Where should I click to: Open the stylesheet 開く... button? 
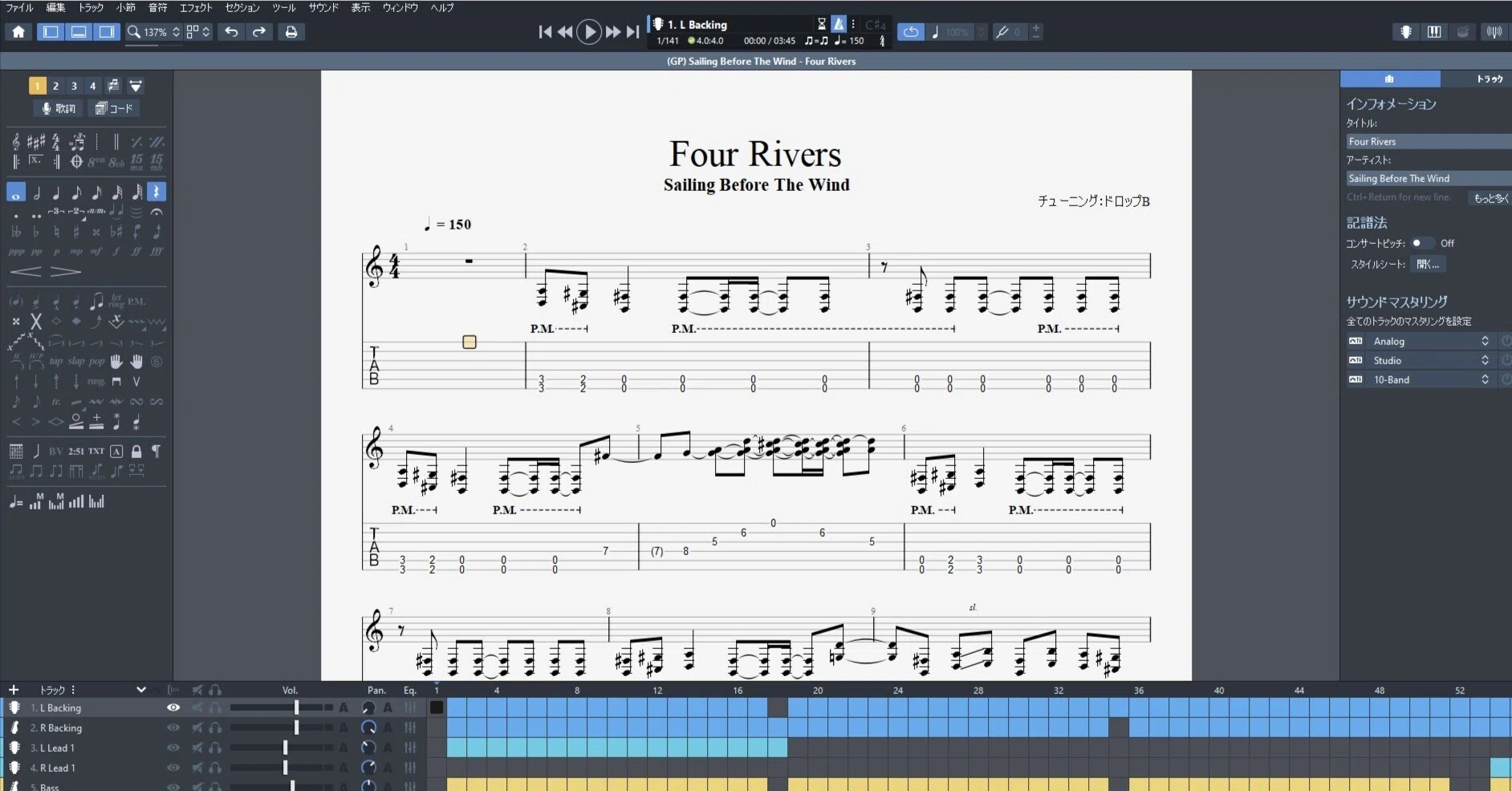[x=1429, y=264]
